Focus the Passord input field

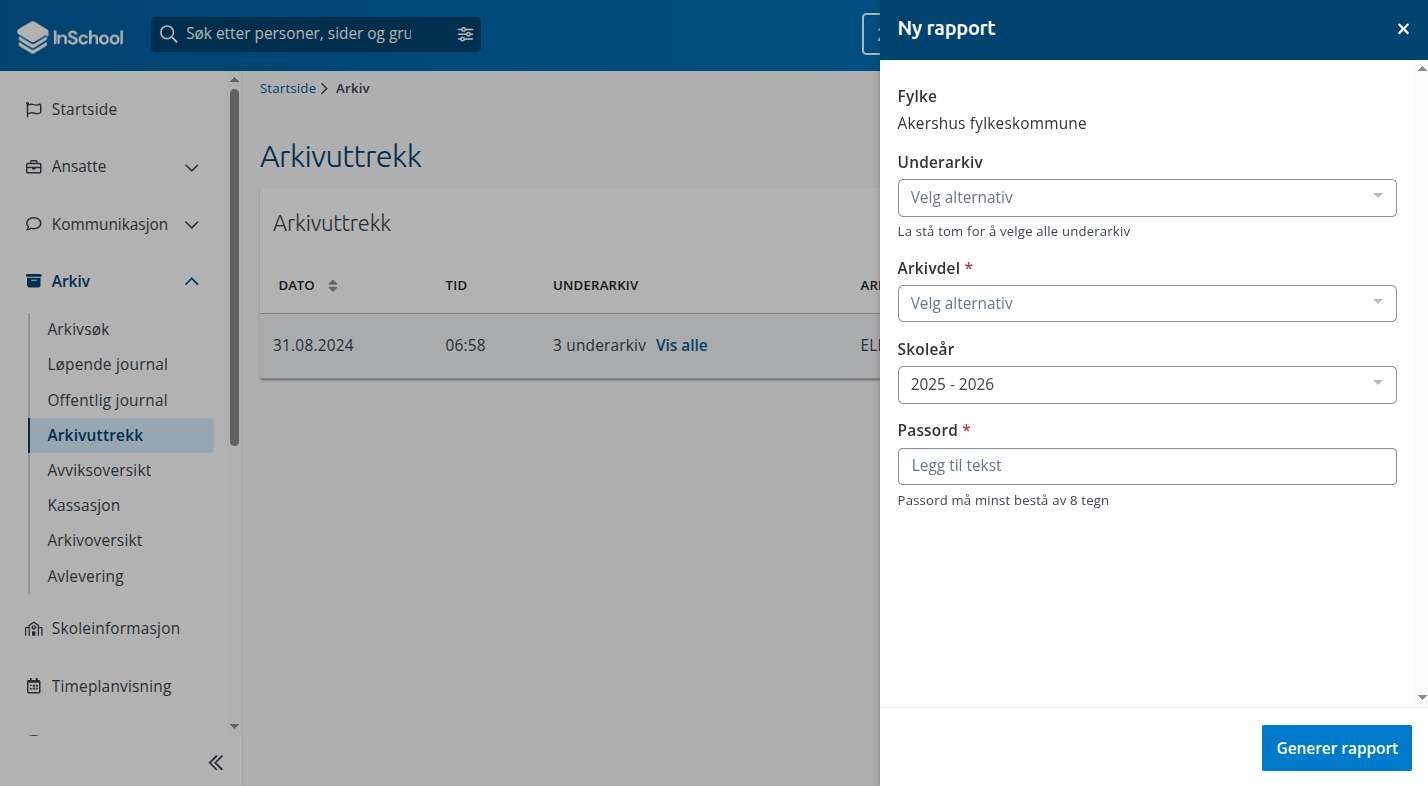(1147, 466)
